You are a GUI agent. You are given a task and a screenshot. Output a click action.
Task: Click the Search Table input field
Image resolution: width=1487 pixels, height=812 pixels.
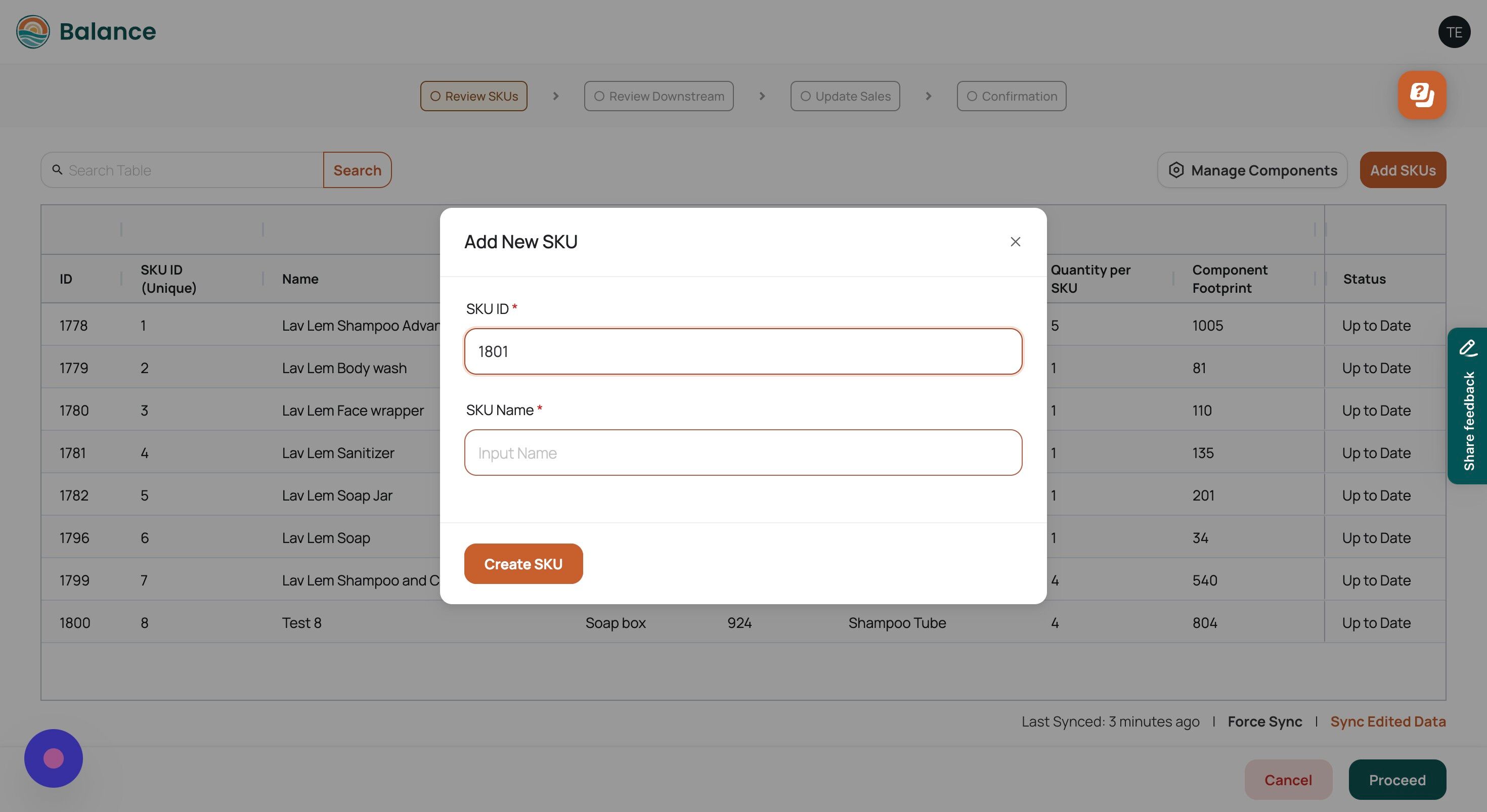pos(182,170)
